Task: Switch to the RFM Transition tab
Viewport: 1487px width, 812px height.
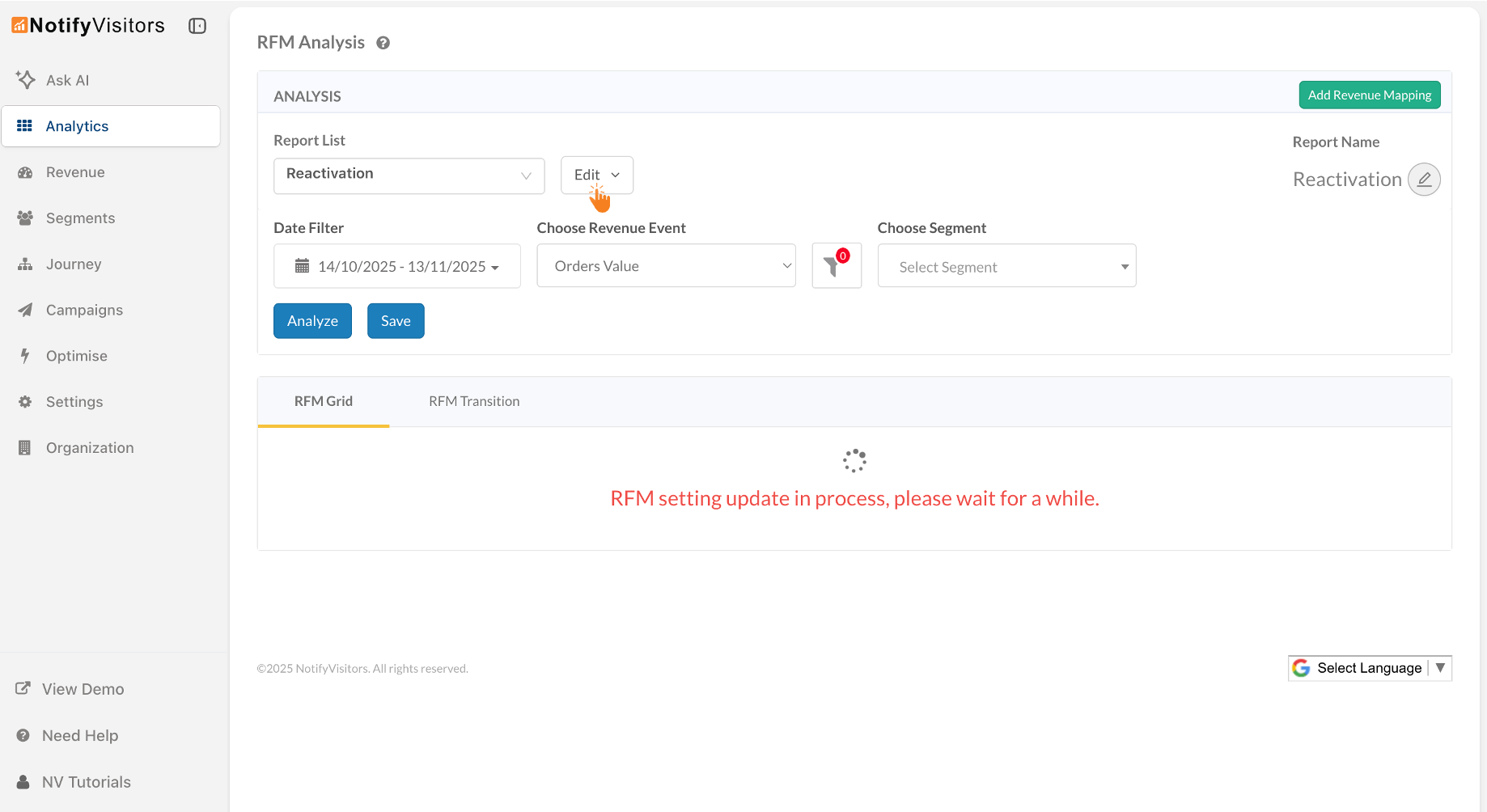Action: (474, 401)
